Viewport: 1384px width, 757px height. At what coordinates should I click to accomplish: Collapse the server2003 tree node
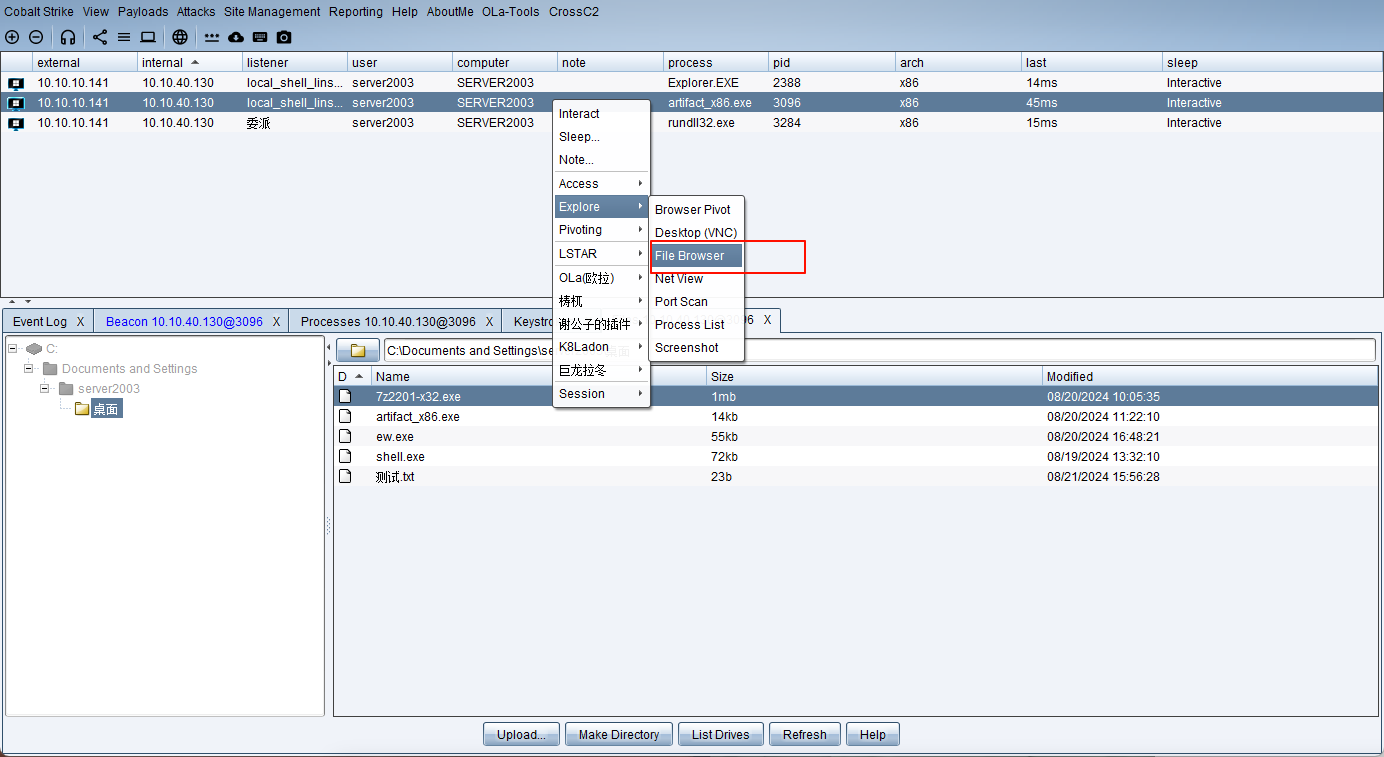click(x=45, y=388)
